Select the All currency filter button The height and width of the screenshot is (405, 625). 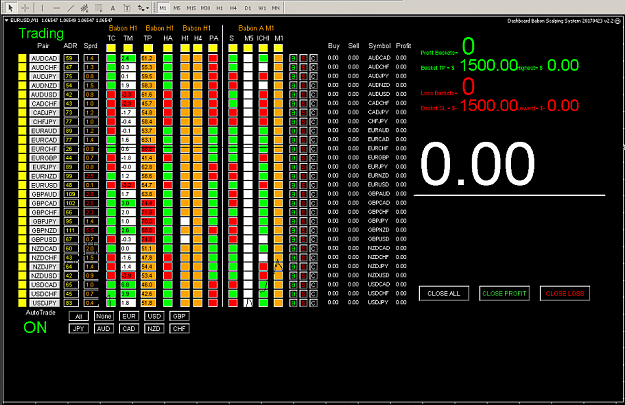[x=79, y=317]
